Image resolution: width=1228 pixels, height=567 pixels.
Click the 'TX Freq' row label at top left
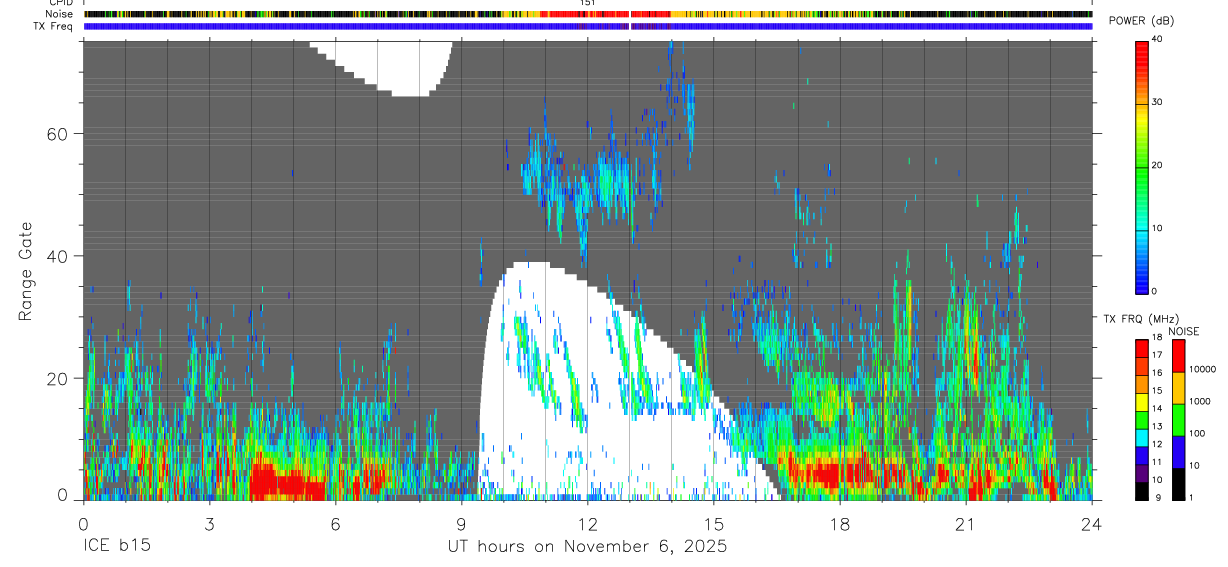pos(54,26)
